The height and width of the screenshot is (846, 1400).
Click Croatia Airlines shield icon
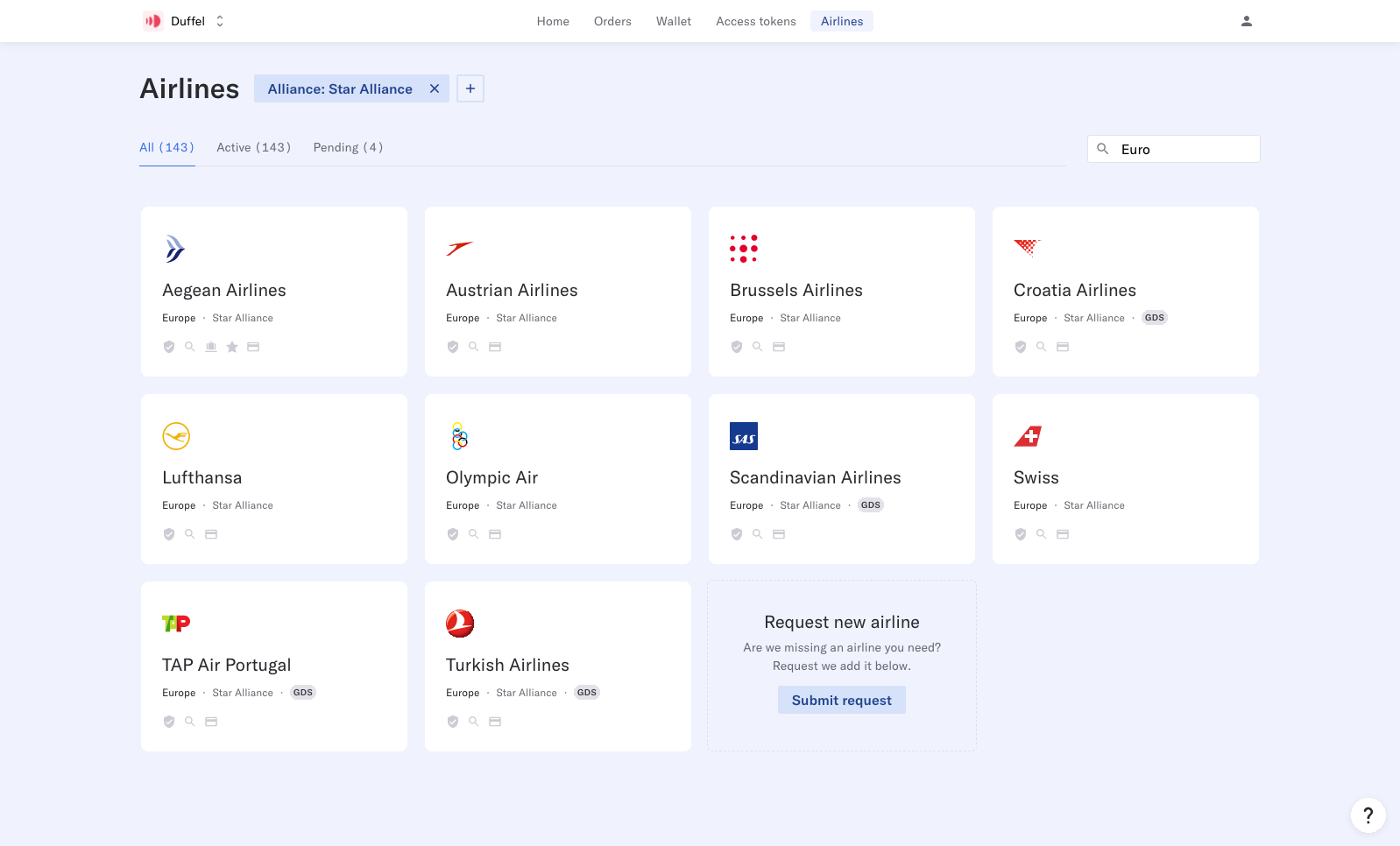[1021, 347]
